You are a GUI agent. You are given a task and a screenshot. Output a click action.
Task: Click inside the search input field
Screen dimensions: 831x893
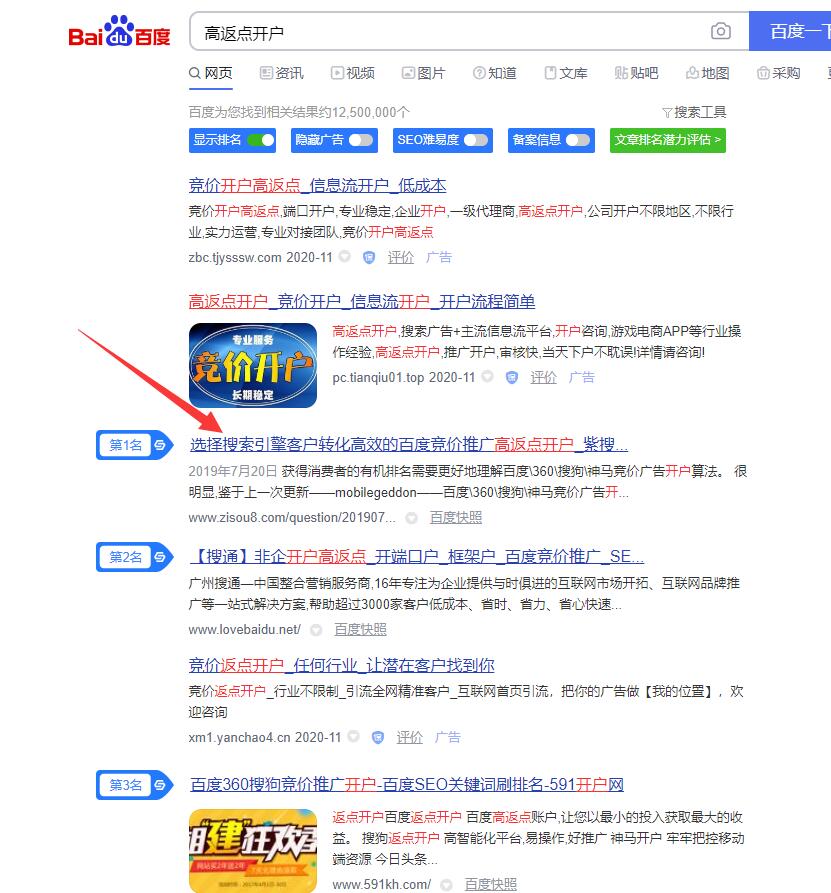[450, 32]
